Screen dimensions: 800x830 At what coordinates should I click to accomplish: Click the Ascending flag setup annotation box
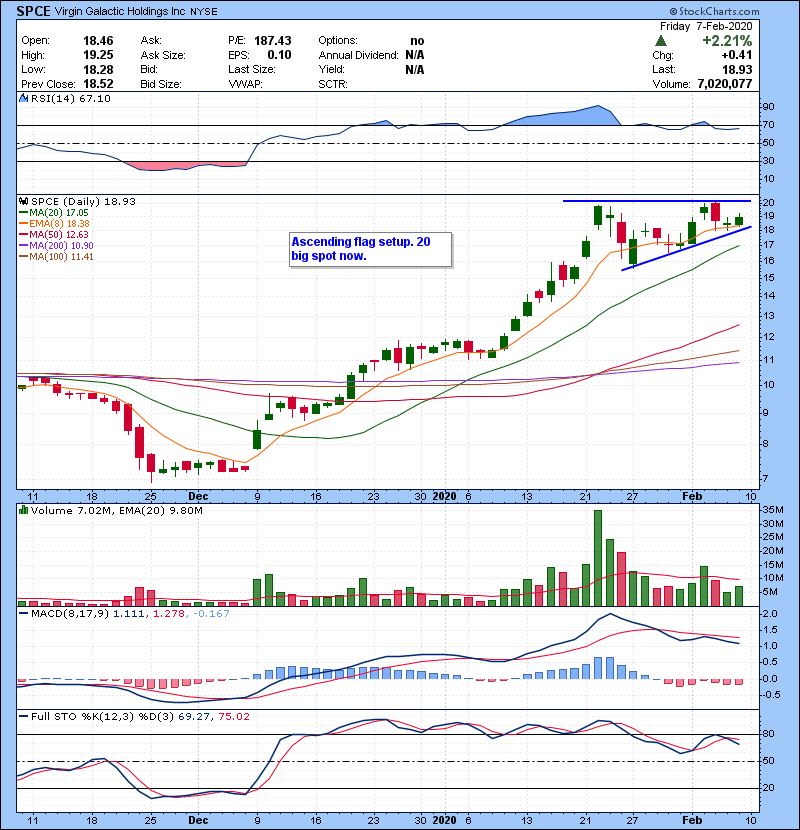tap(371, 249)
